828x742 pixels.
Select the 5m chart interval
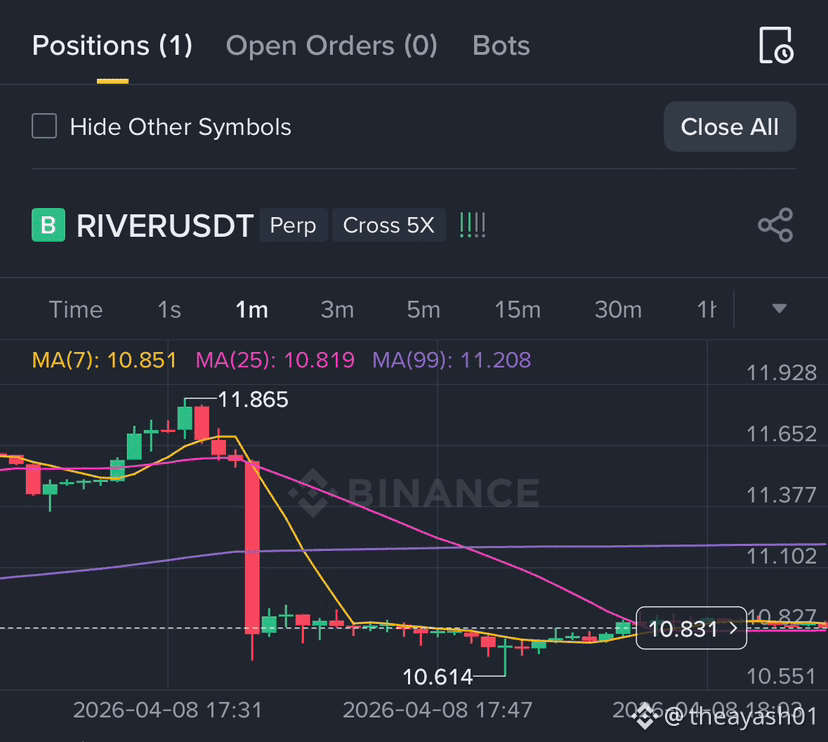(424, 309)
